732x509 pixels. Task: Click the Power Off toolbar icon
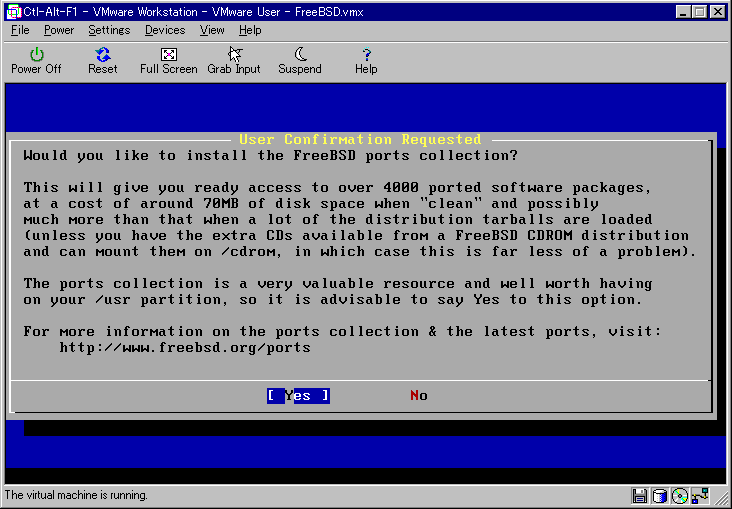[x=36, y=55]
